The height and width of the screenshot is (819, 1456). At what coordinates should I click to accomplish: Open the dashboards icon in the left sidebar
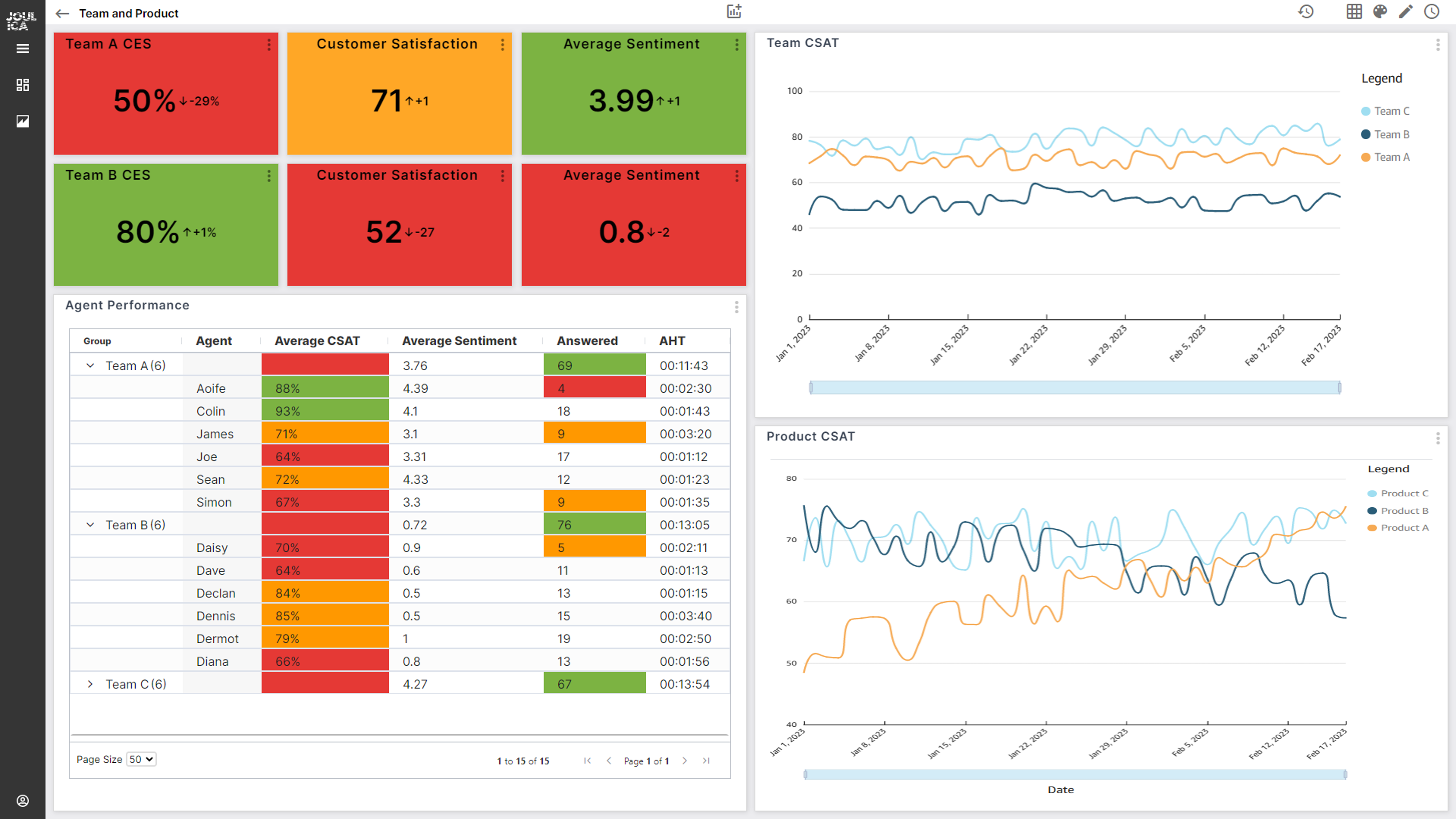click(23, 85)
